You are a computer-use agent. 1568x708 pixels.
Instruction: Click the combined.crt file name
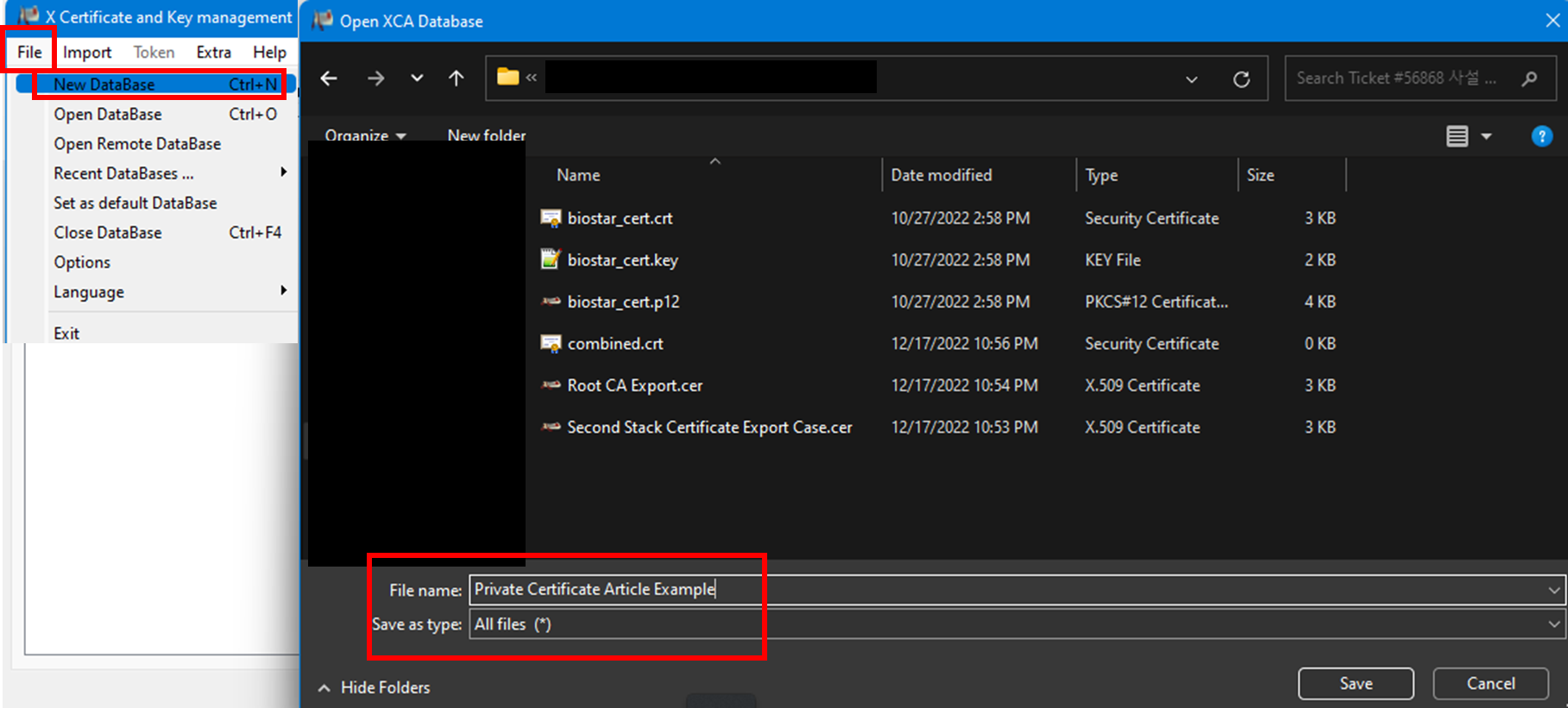(615, 343)
